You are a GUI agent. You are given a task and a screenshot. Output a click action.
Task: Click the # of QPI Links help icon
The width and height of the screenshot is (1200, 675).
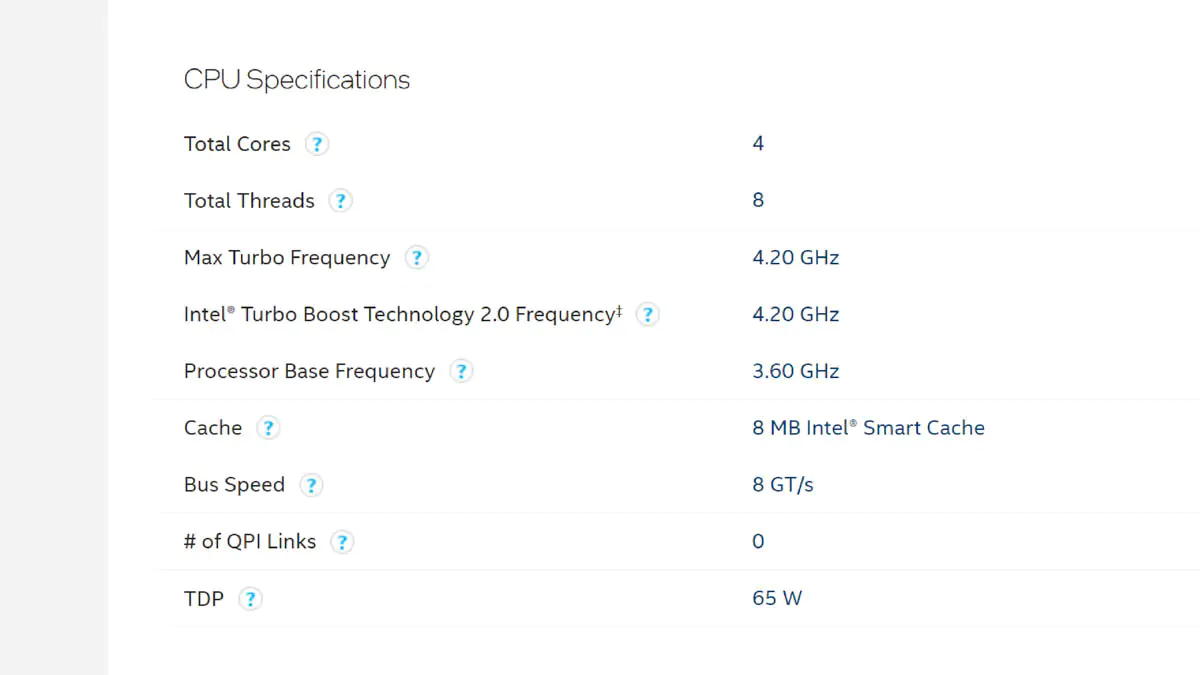[x=342, y=543]
